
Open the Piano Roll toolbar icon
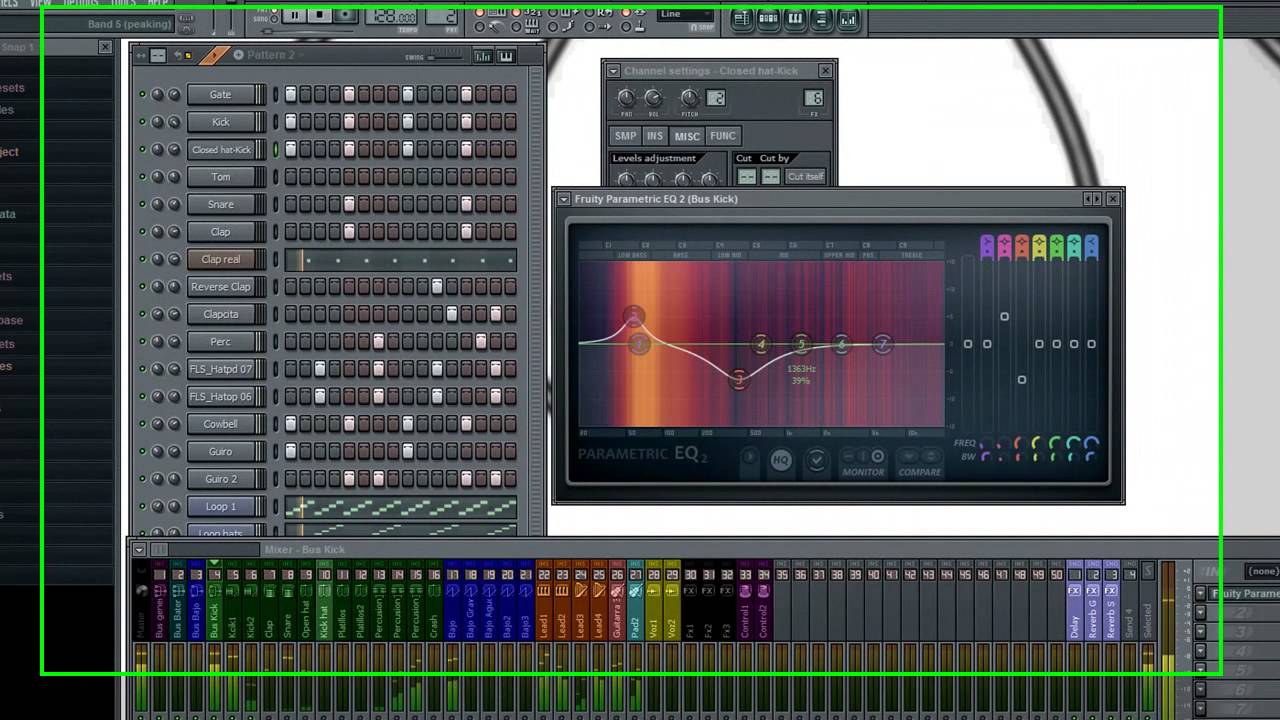coord(795,18)
